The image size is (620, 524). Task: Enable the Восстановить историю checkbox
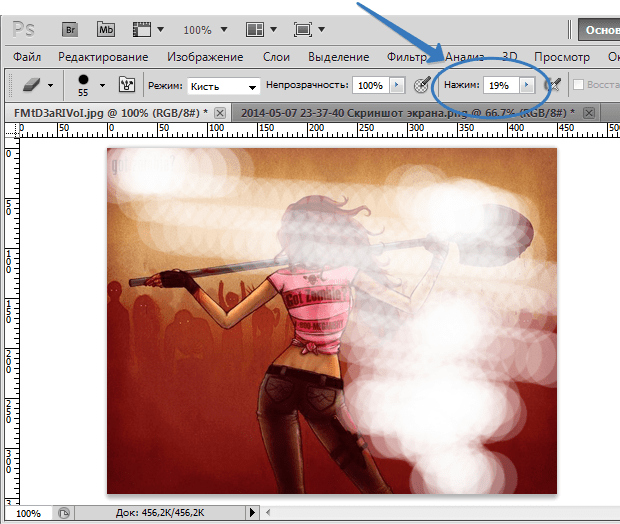(578, 85)
